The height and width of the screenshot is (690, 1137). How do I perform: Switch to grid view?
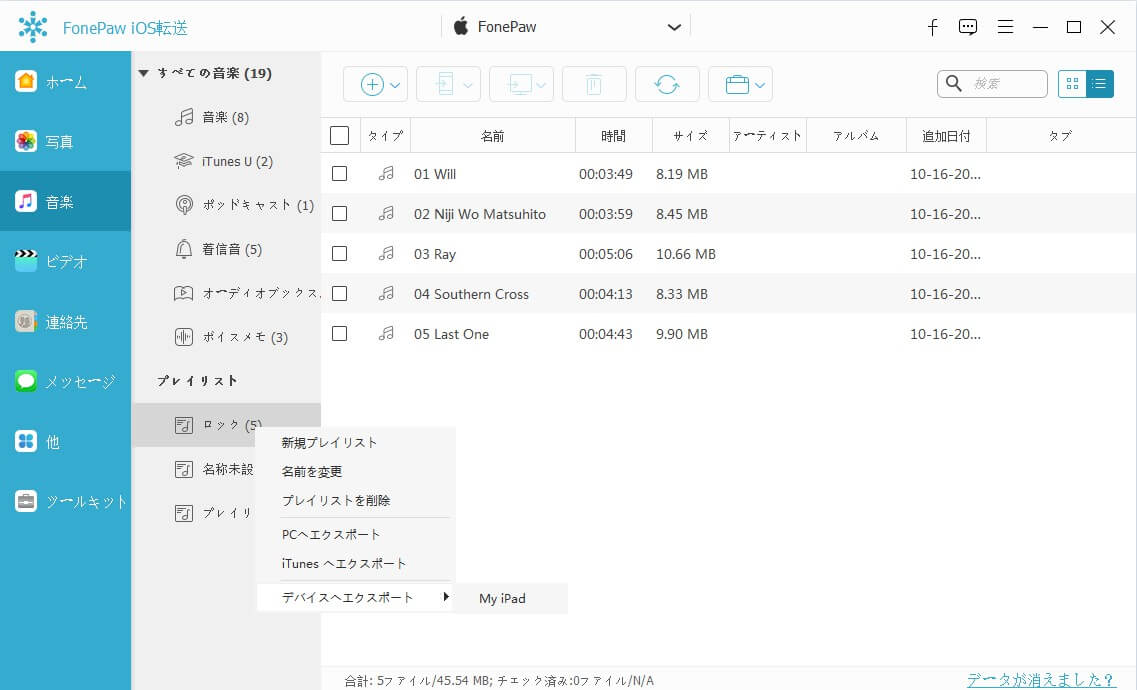coord(1072,84)
